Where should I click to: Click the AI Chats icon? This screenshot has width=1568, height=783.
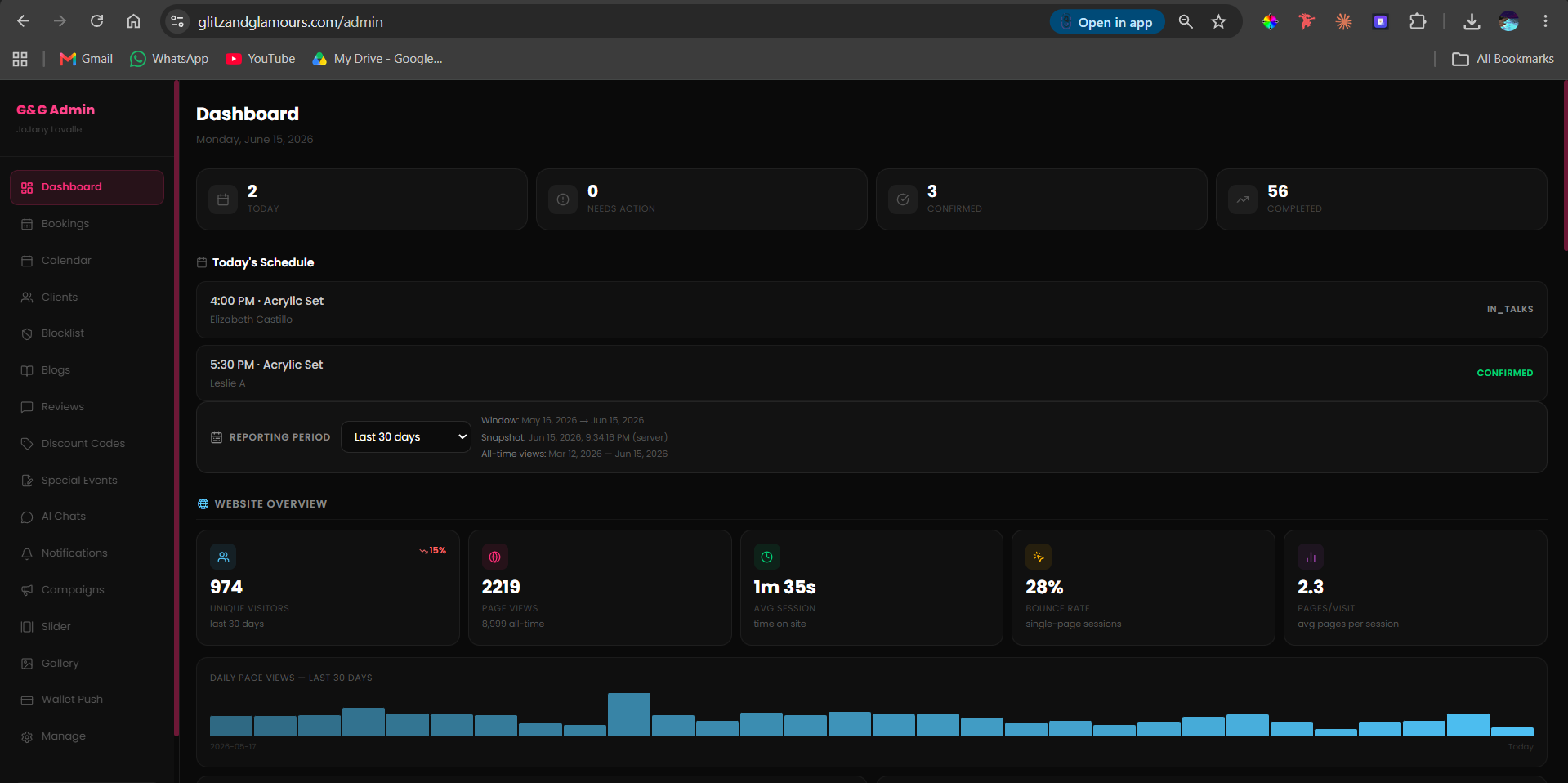27,517
